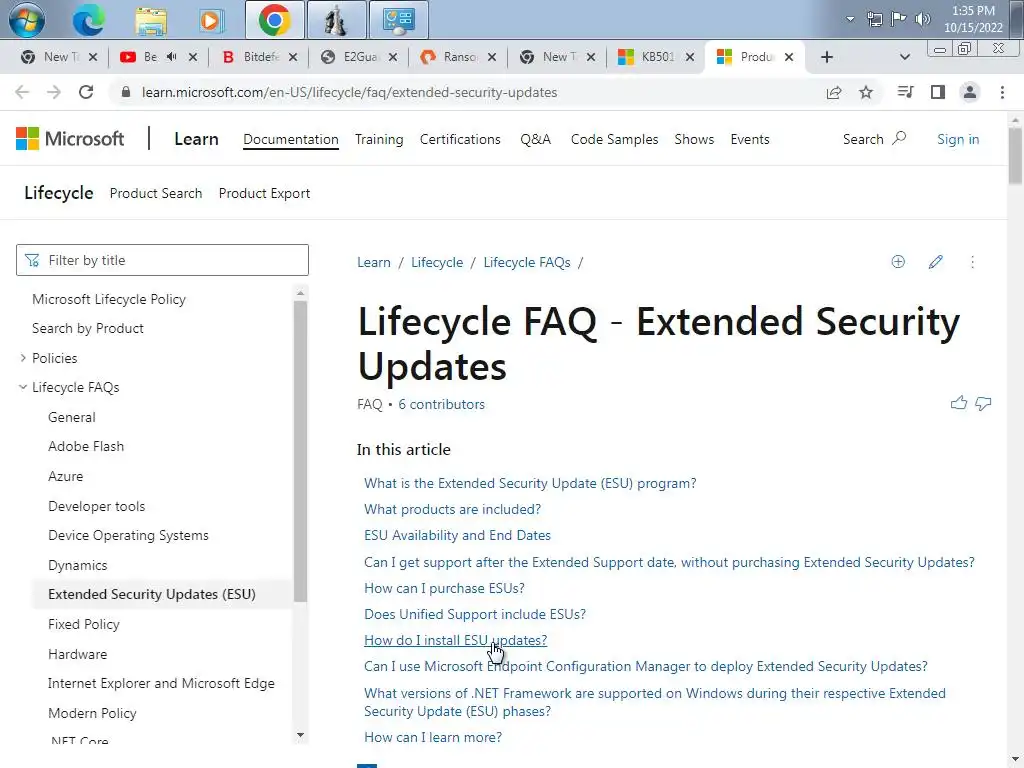Collapse the Lifecycle FAQs tree node
1024x768 pixels.
click(x=24, y=387)
